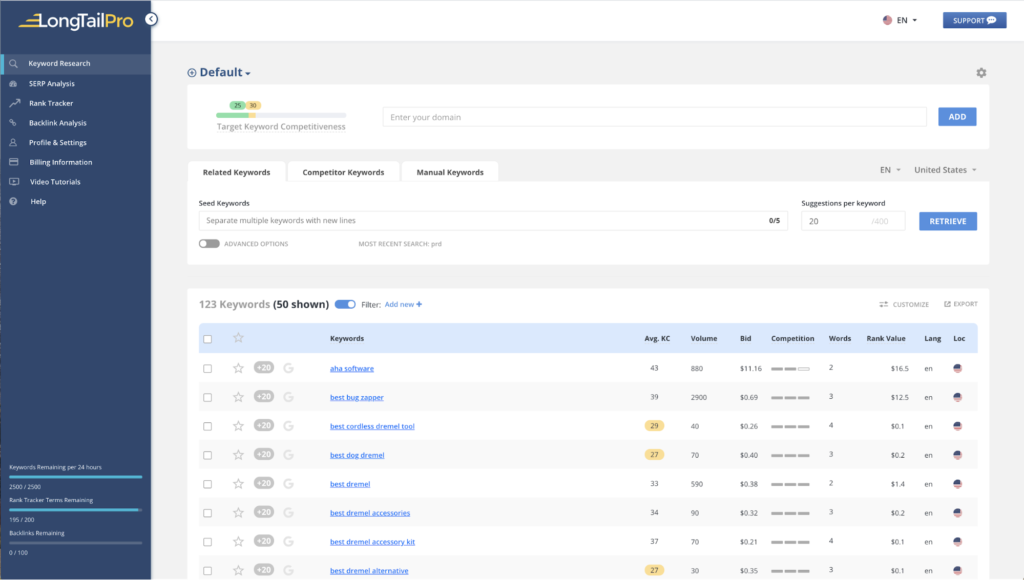This screenshot has height=580, width=1024.
Task: Click the Export icon
Action: tap(947, 304)
